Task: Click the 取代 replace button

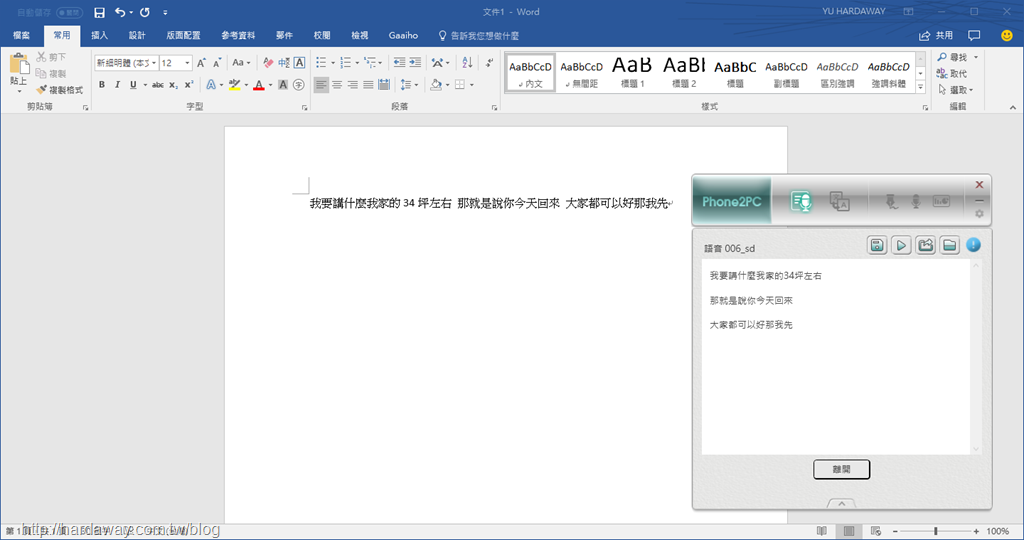Action: pyautogui.click(x=952, y=74)
